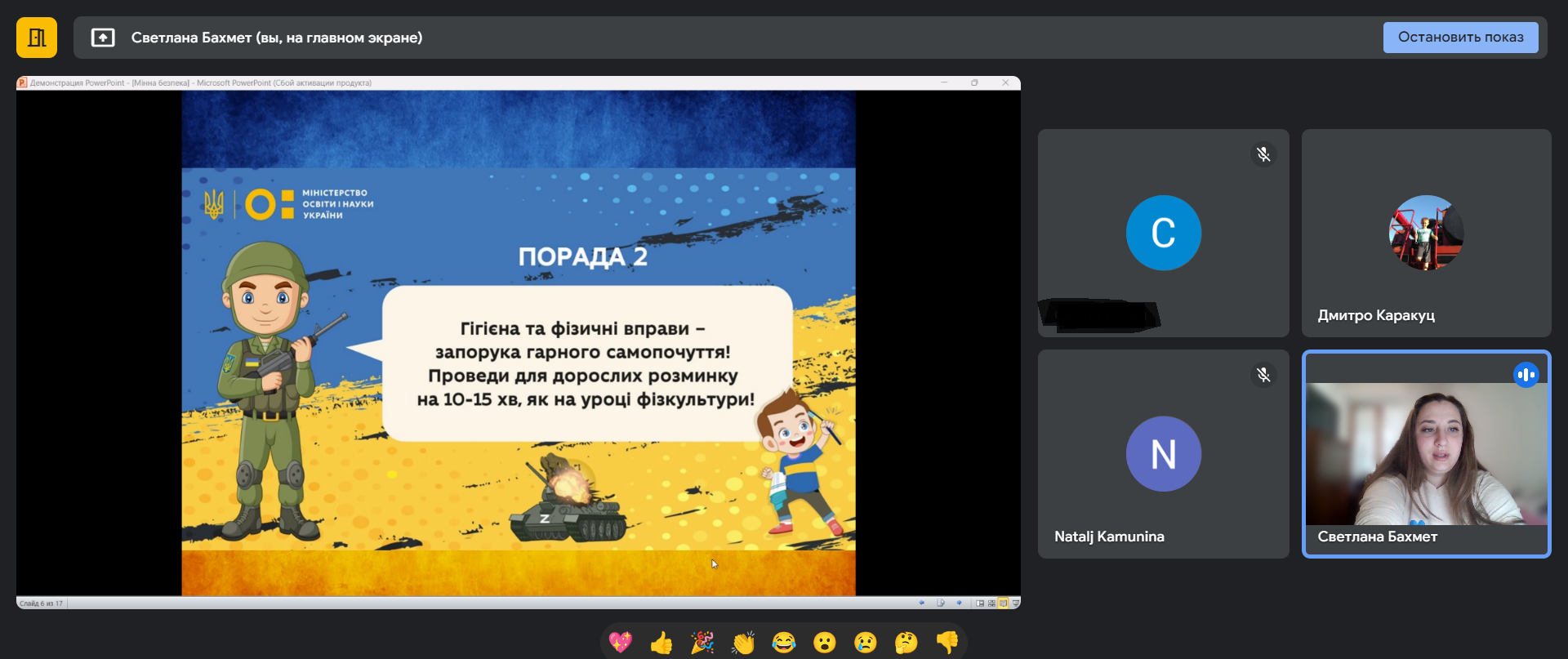This screenshot has height=659, width=1568.
Task: Select the highlighted Reading view button
Action: tap(1003, 603)
